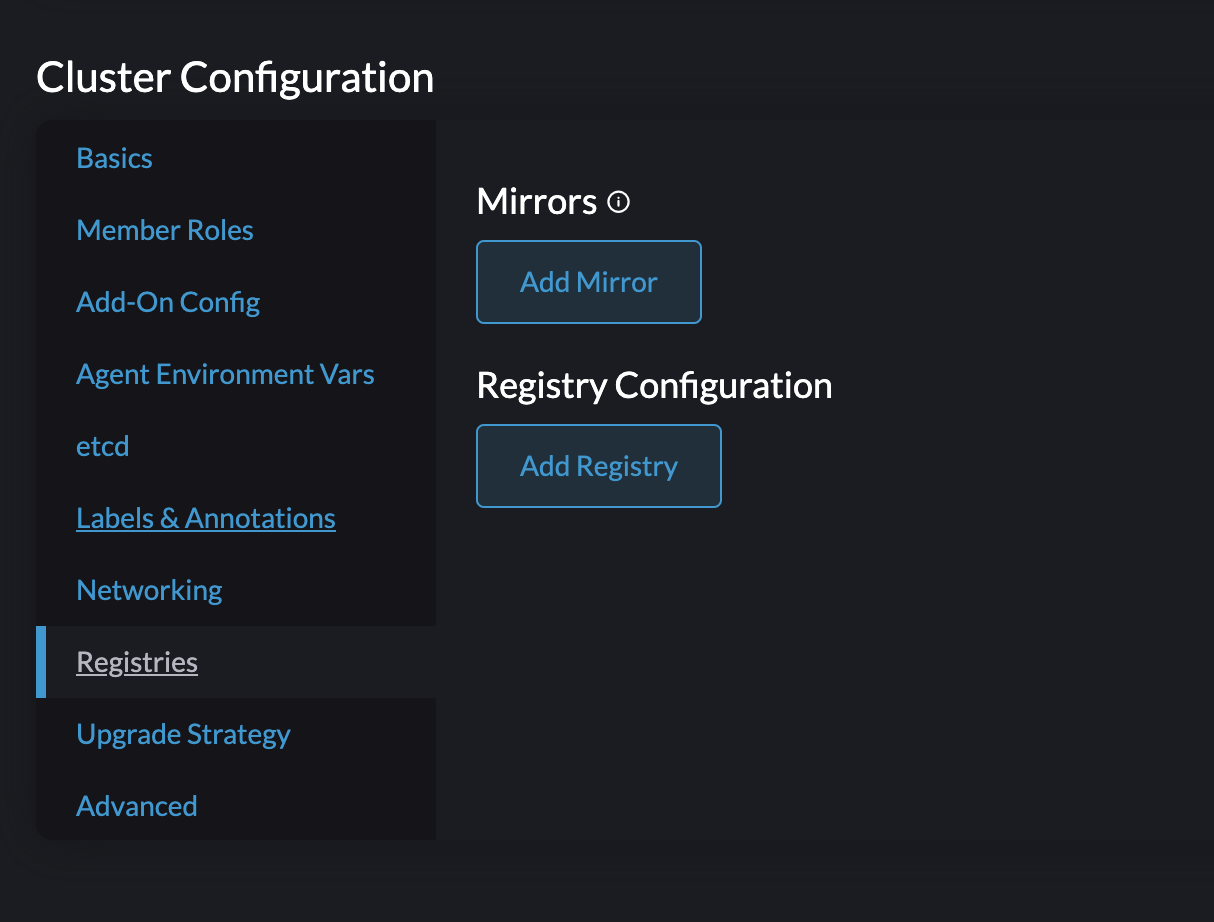Image resolution: width=1214 pixels, height=922 pixels.
Task: Show the Advanced configuration options
Action: [x=136, y=805]
